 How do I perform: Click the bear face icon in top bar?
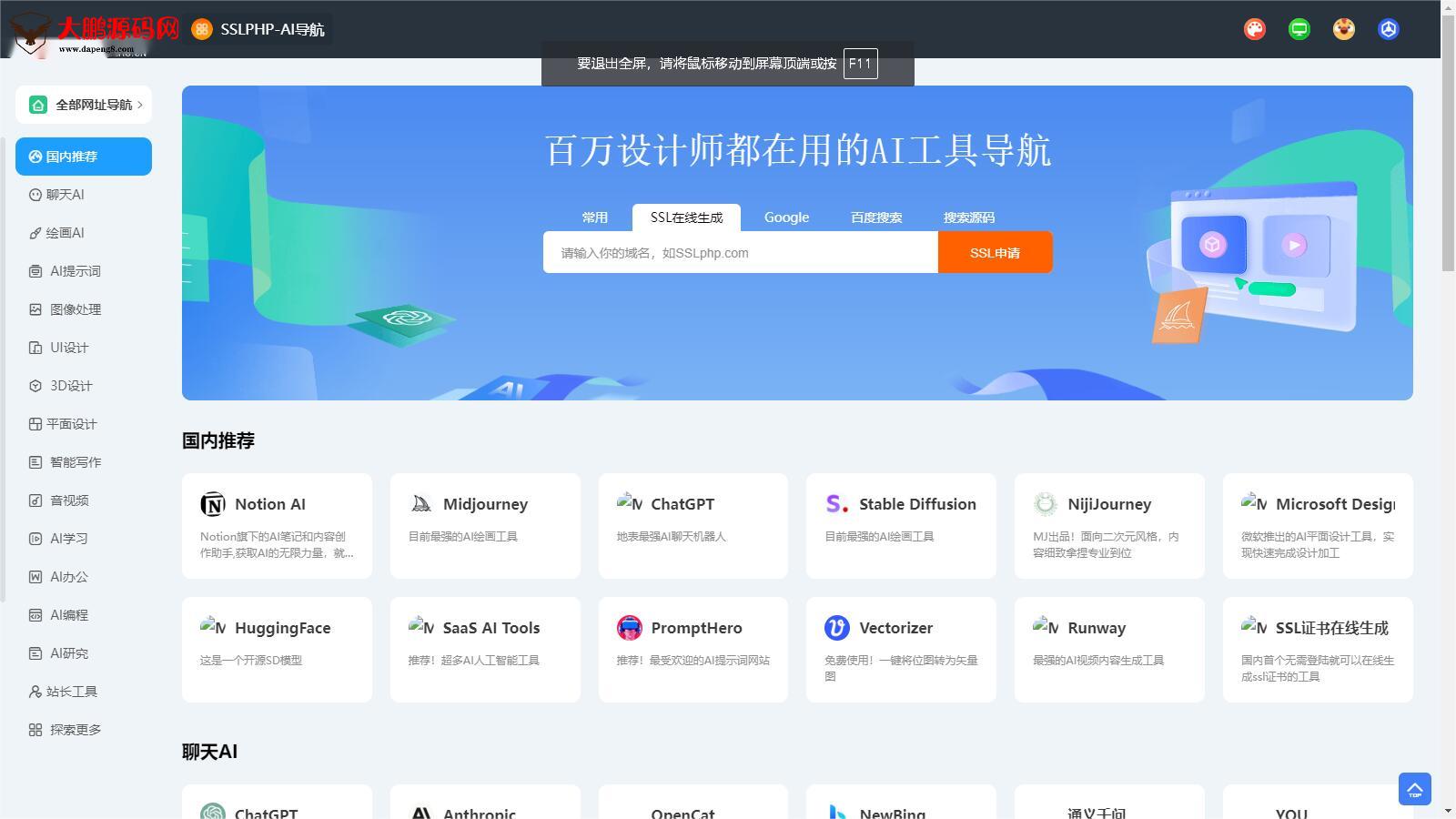pyautogui.click(x=1344, y=29)
